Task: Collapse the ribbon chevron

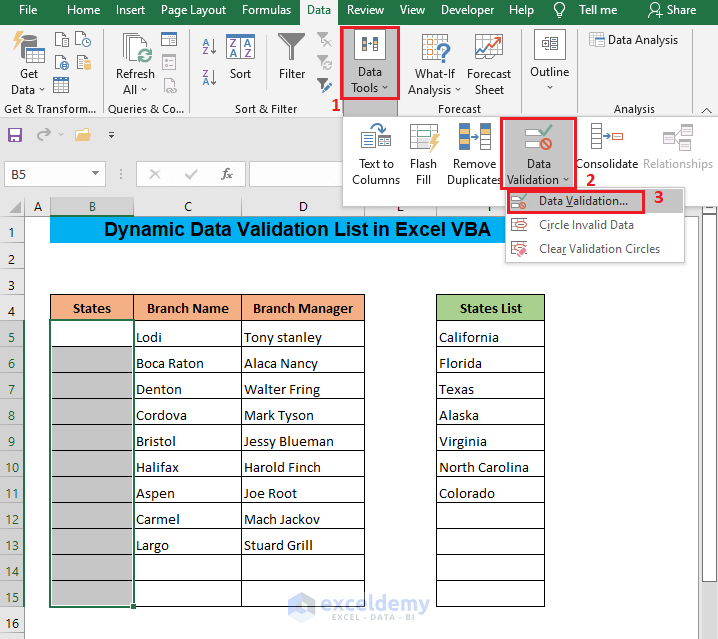Action: click(x=706, y=110)
